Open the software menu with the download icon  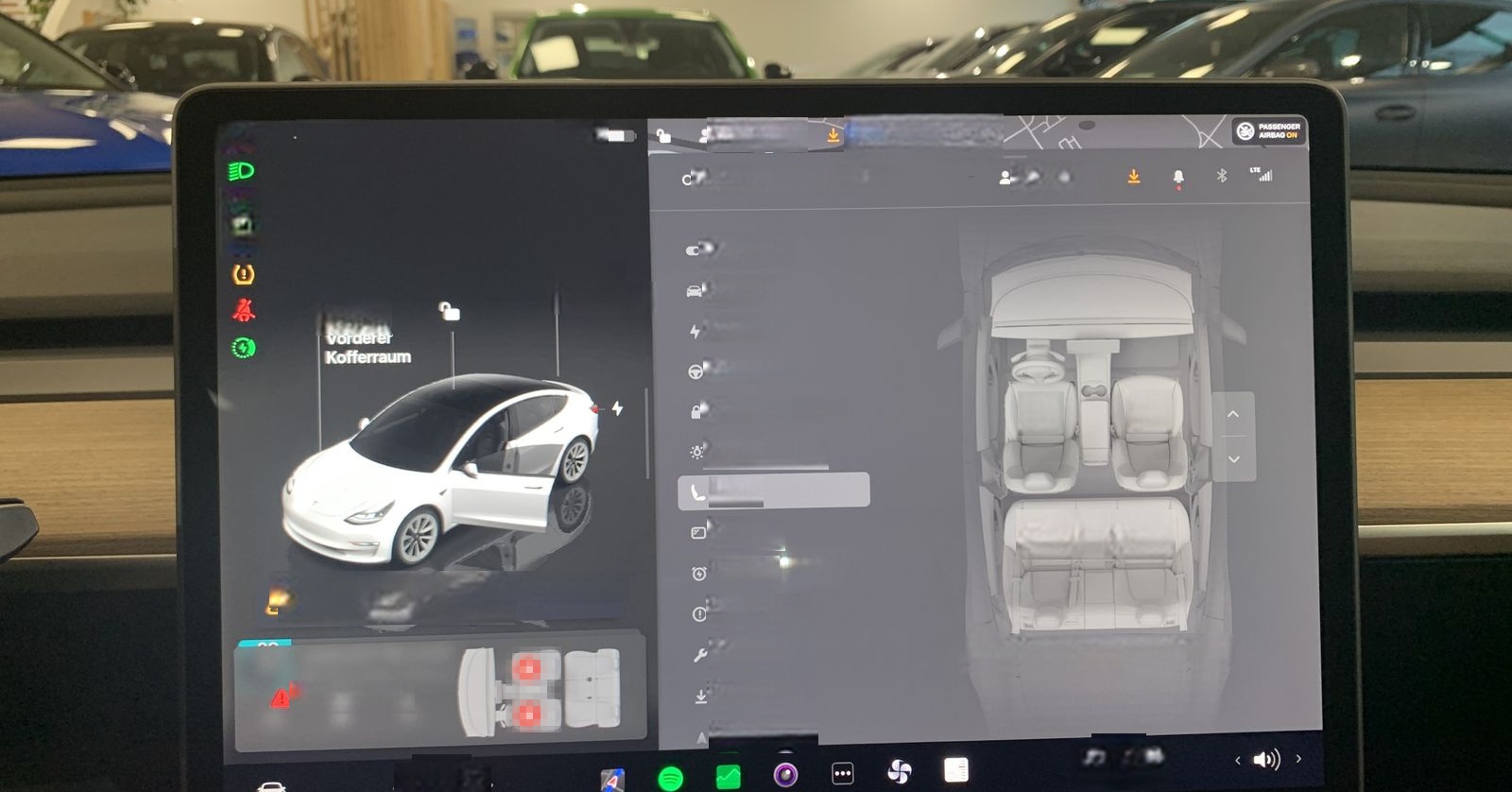(701, 696)
